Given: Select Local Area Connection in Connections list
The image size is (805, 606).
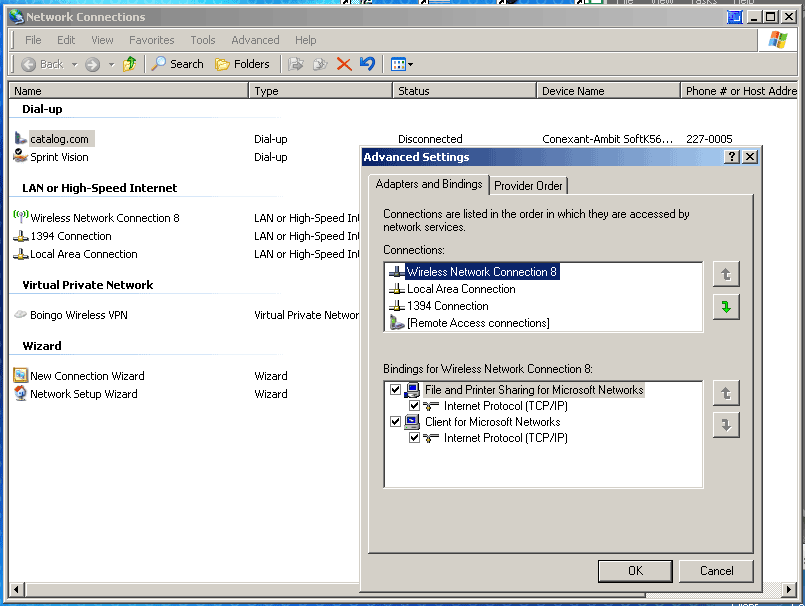Looking at the screenshot, I should tap(460, 289).
